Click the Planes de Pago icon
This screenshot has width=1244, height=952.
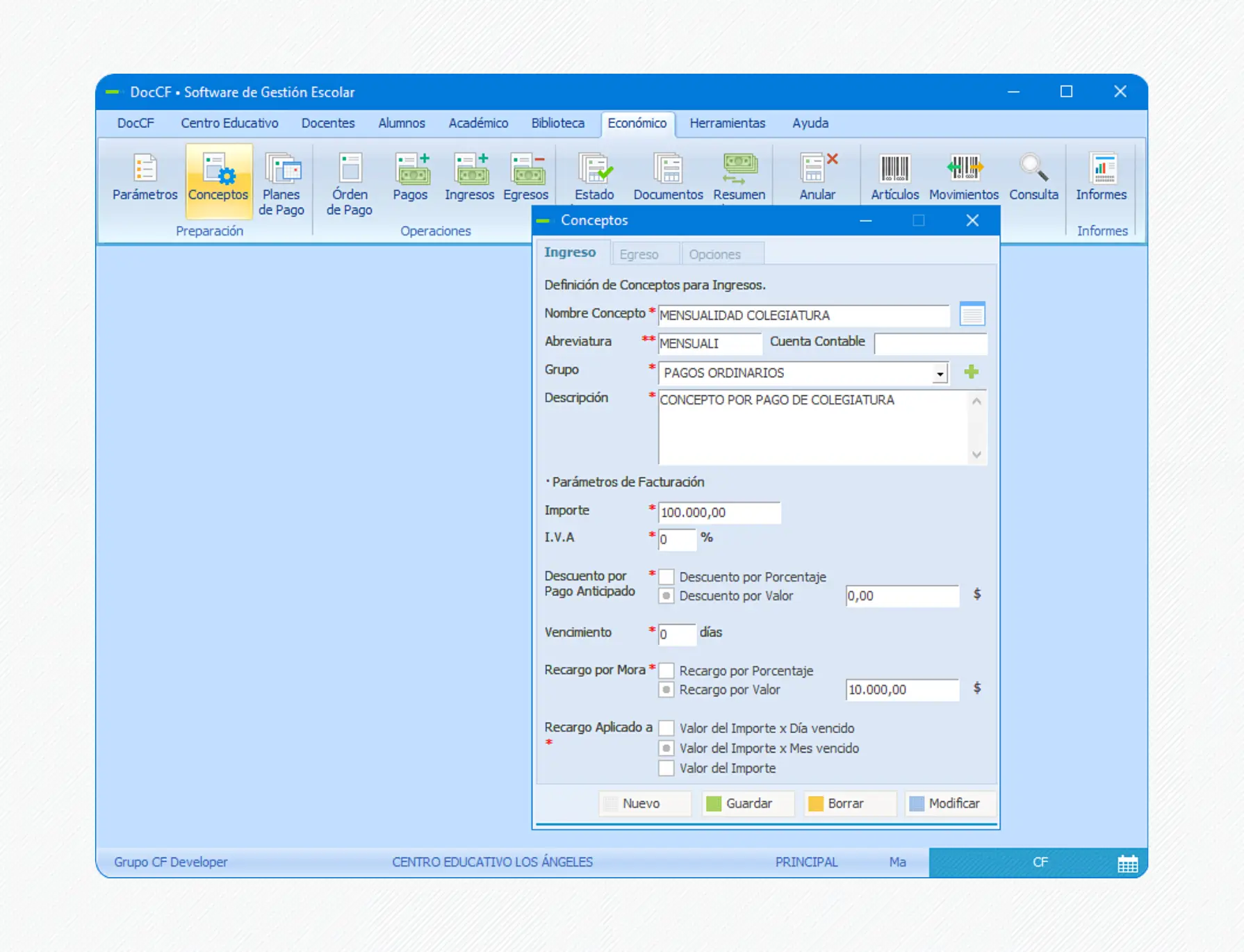tap(281, 184)
